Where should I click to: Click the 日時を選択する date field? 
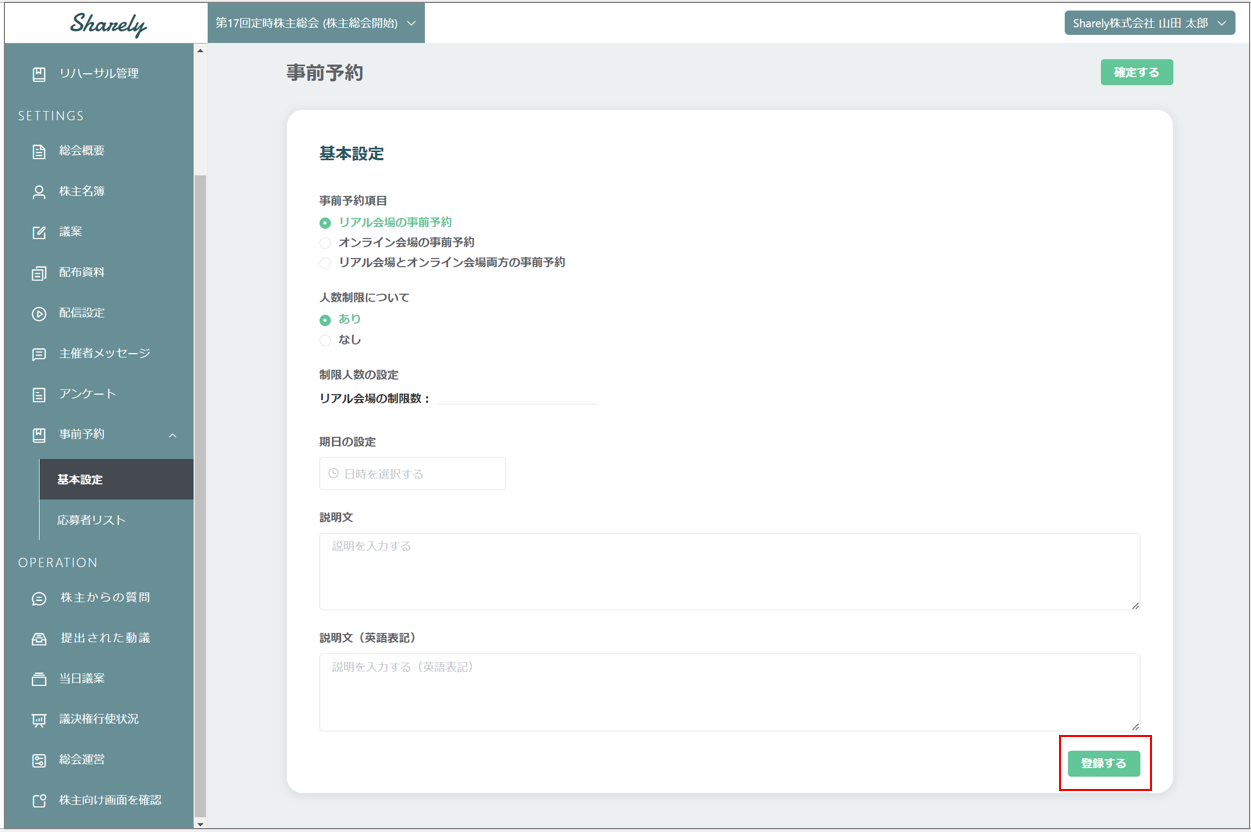(x=412, y=474)
